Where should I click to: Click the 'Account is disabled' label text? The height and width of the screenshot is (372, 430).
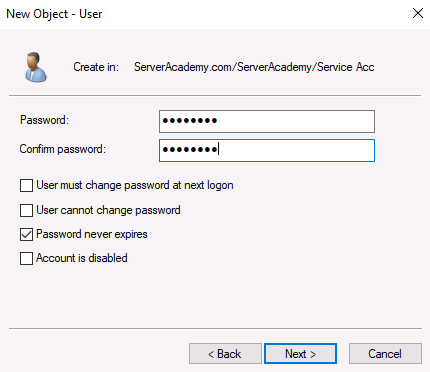click(x=82, y=258)
